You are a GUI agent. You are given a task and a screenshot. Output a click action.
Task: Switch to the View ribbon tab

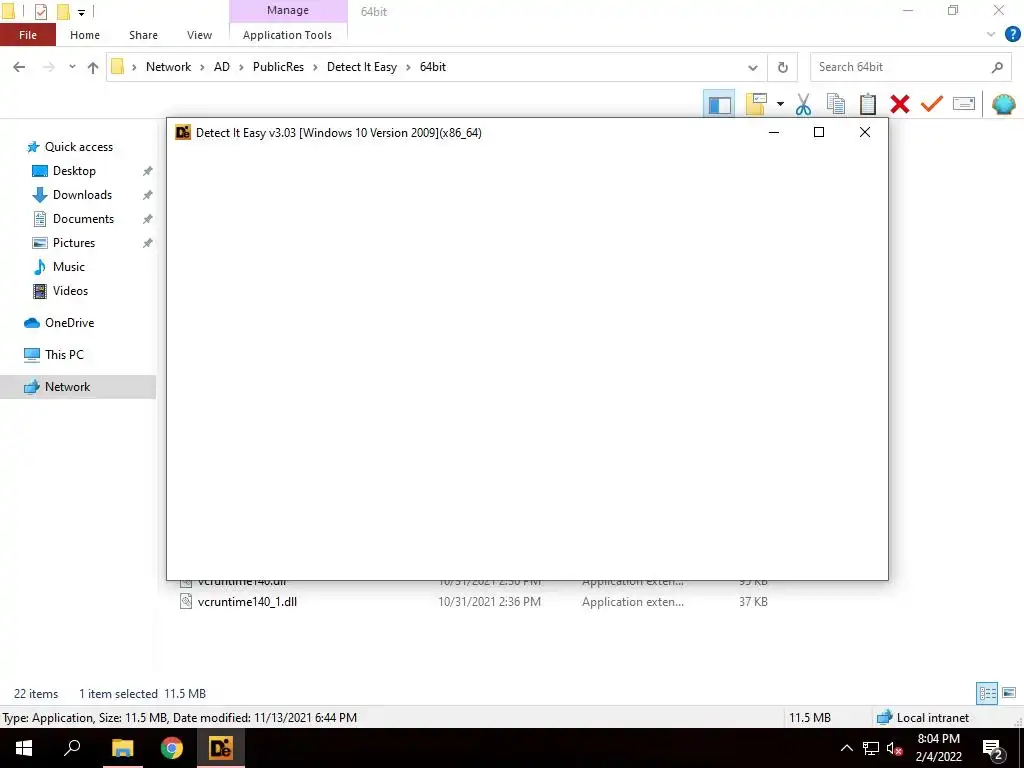tap(199, 35)
